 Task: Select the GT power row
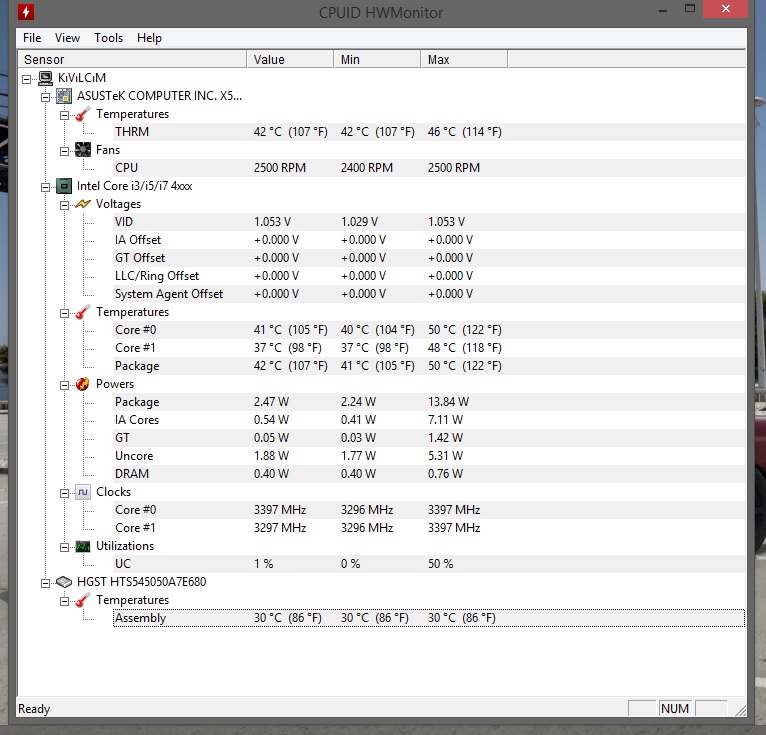[x=429, y=438]
